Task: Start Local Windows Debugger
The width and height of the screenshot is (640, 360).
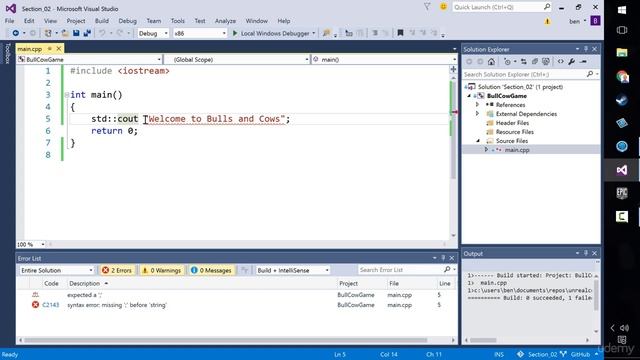Action: coord(271,33)
